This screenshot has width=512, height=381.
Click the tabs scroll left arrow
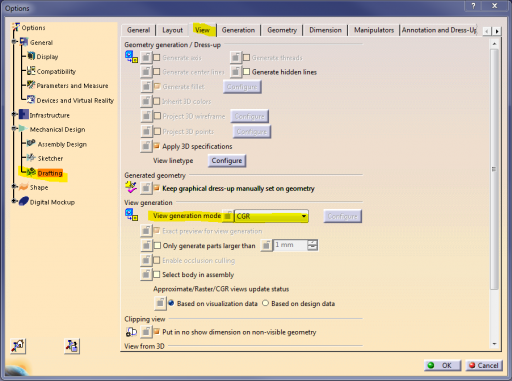point(487,31)
